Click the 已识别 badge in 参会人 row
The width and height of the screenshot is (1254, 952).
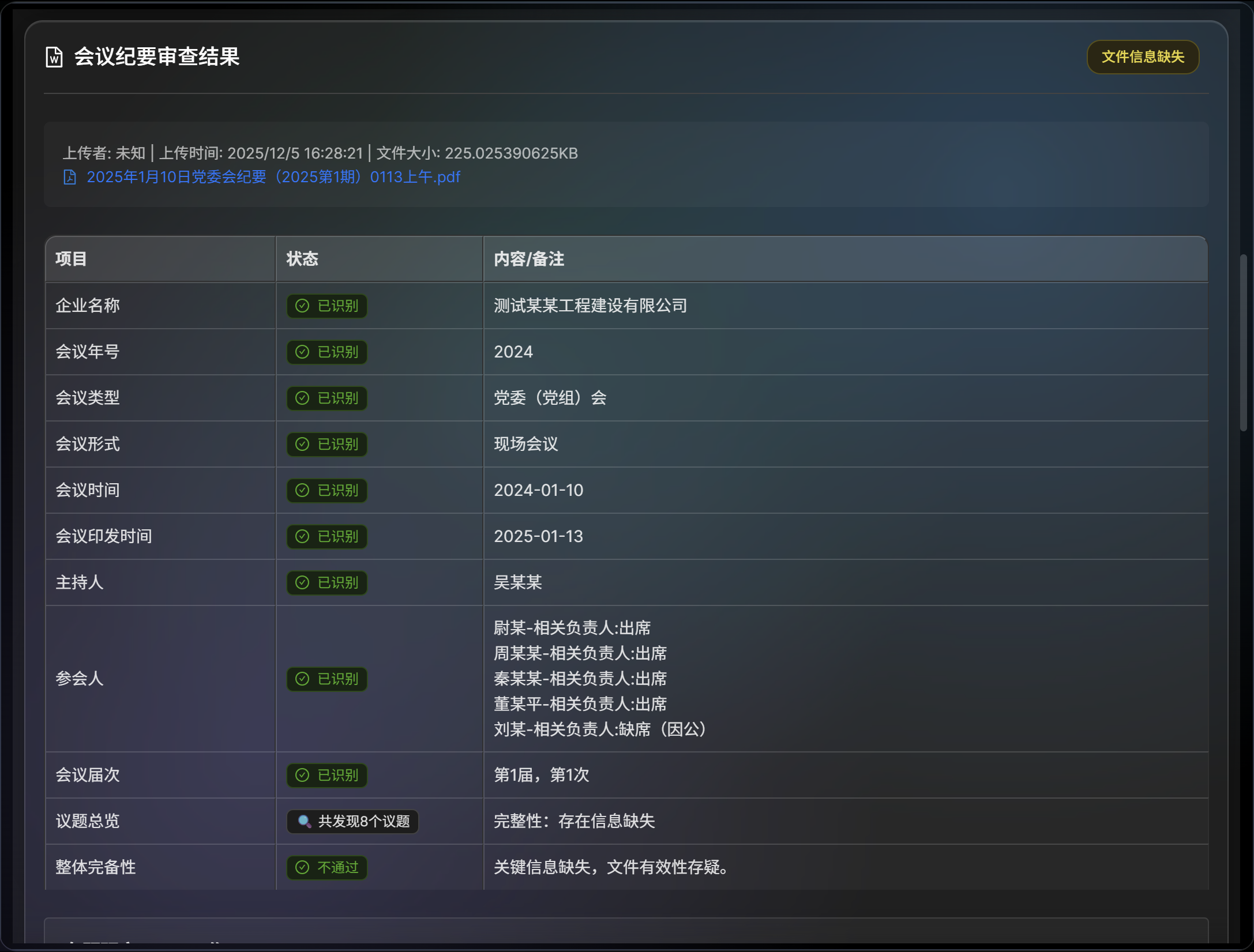(327, 679)
